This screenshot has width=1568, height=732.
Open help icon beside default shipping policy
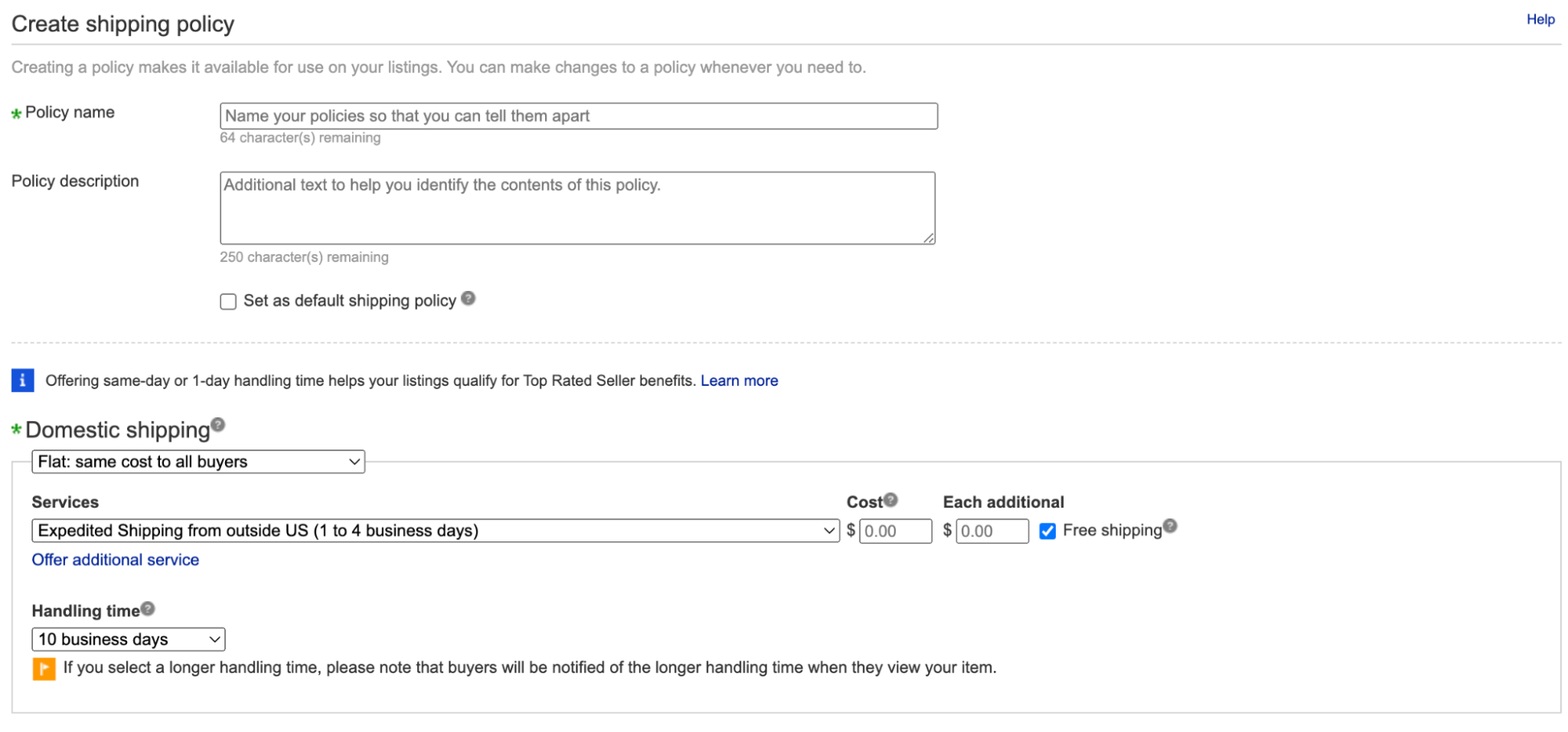tap(468, 298)
